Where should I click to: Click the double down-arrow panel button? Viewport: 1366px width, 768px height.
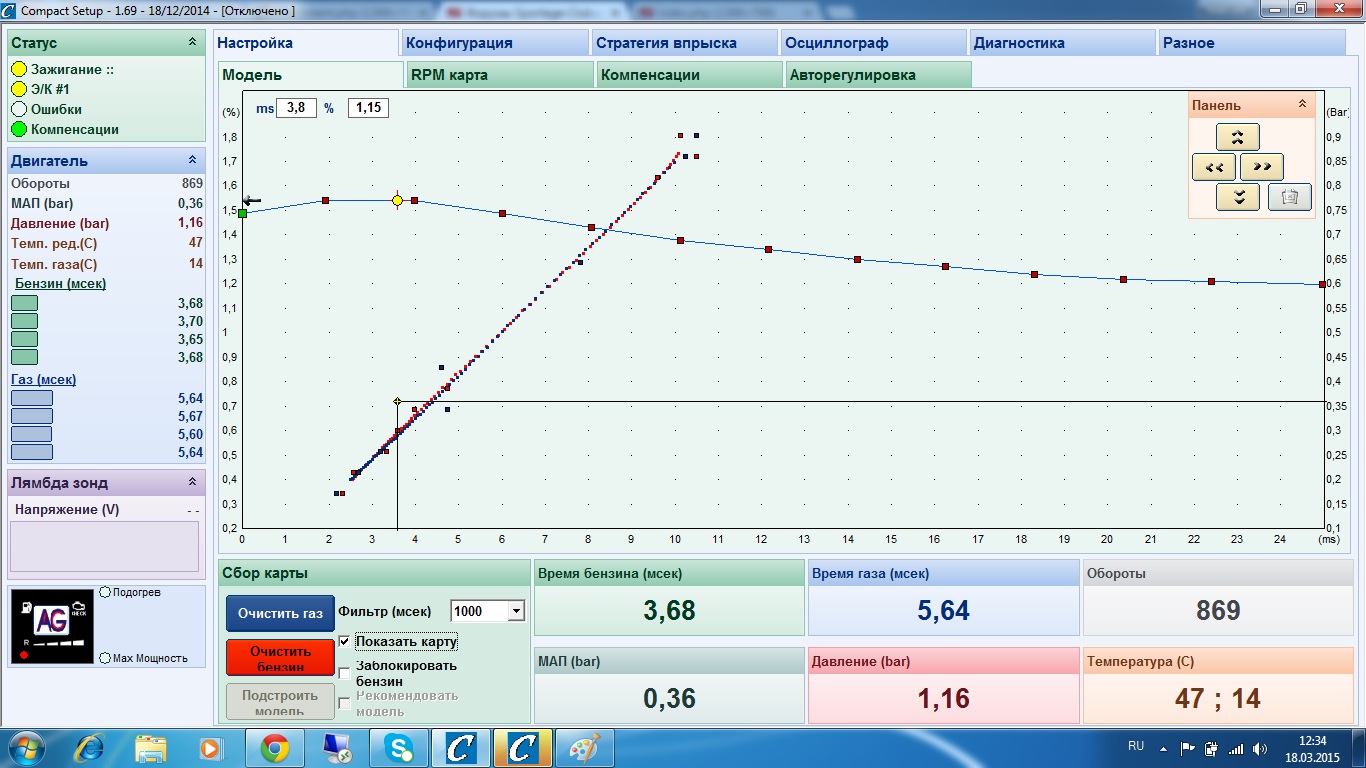click(x=1237, y=197)
